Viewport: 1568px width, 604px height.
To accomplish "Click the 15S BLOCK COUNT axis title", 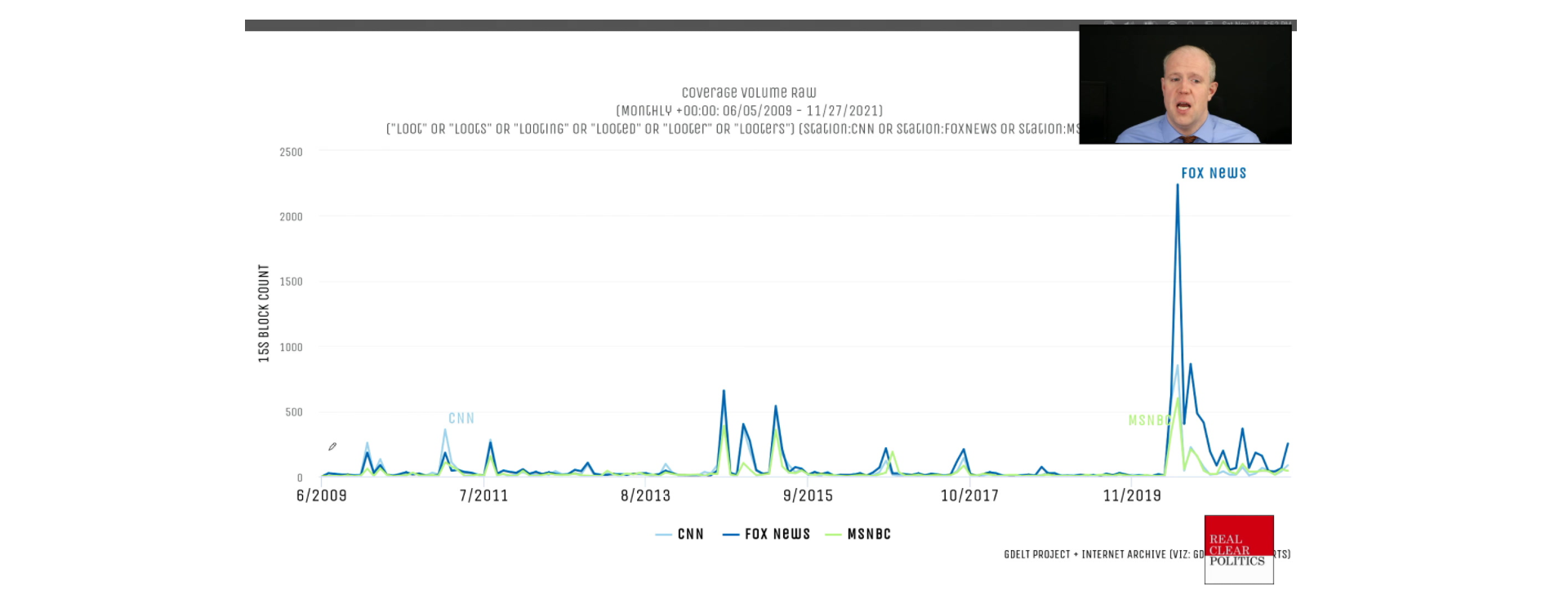I will pos(264,313).
